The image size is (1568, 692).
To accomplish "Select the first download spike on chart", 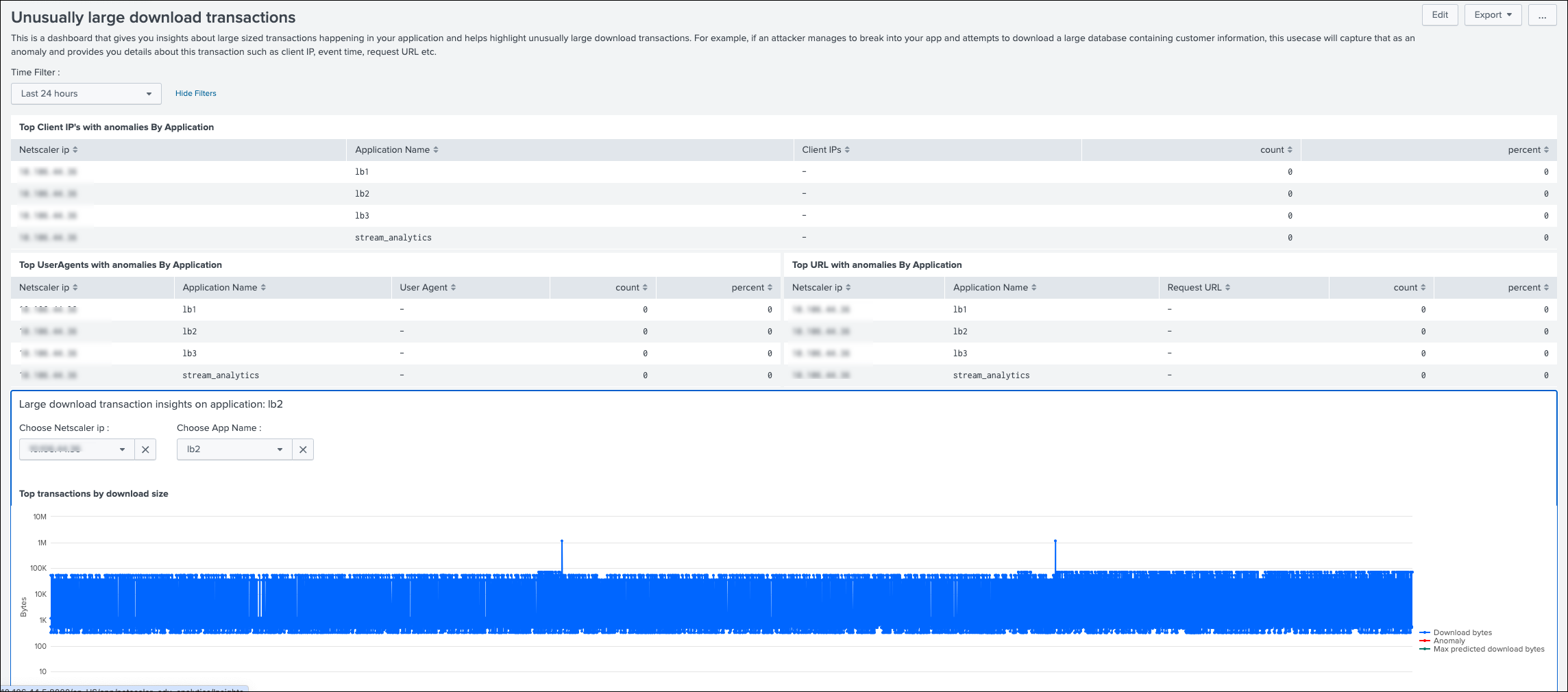I will coord(562,541).
